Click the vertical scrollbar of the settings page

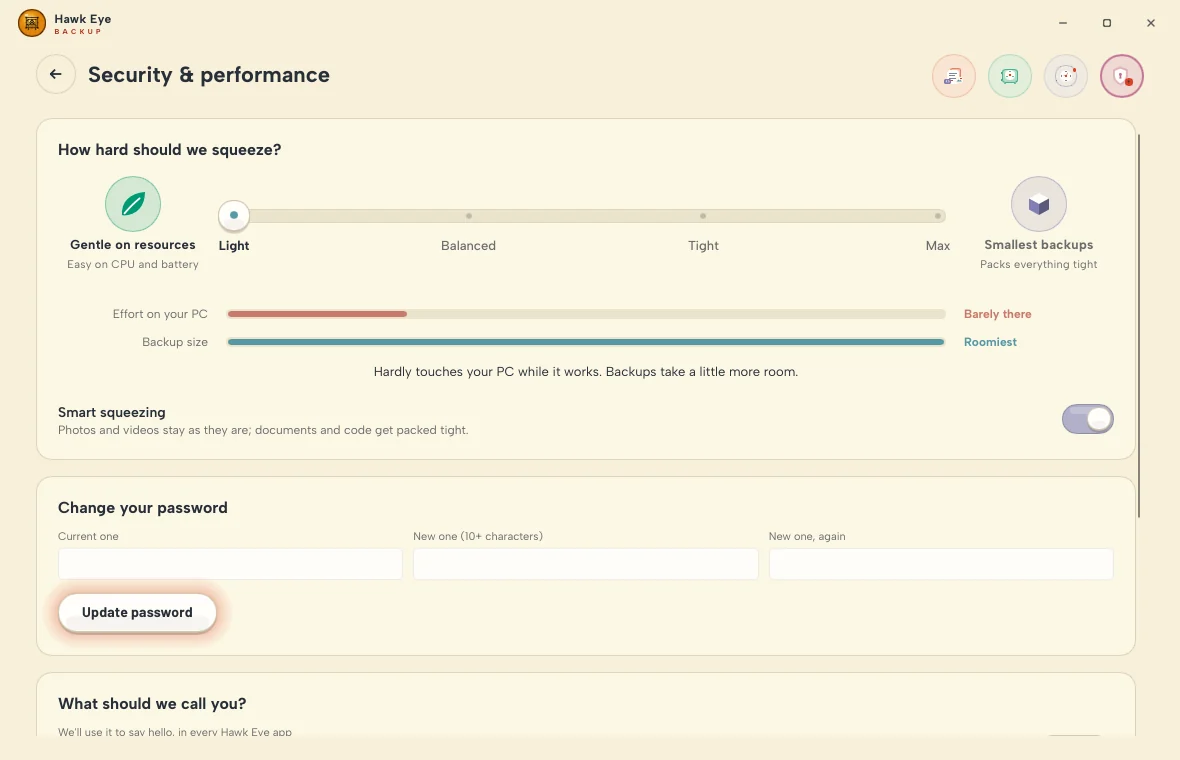(1139, 326)
